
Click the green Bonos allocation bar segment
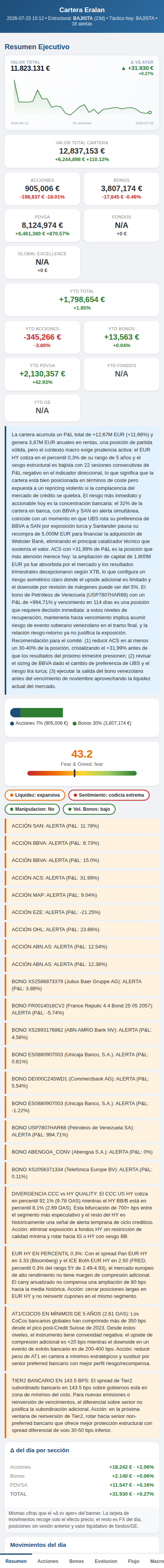point(41,713)
